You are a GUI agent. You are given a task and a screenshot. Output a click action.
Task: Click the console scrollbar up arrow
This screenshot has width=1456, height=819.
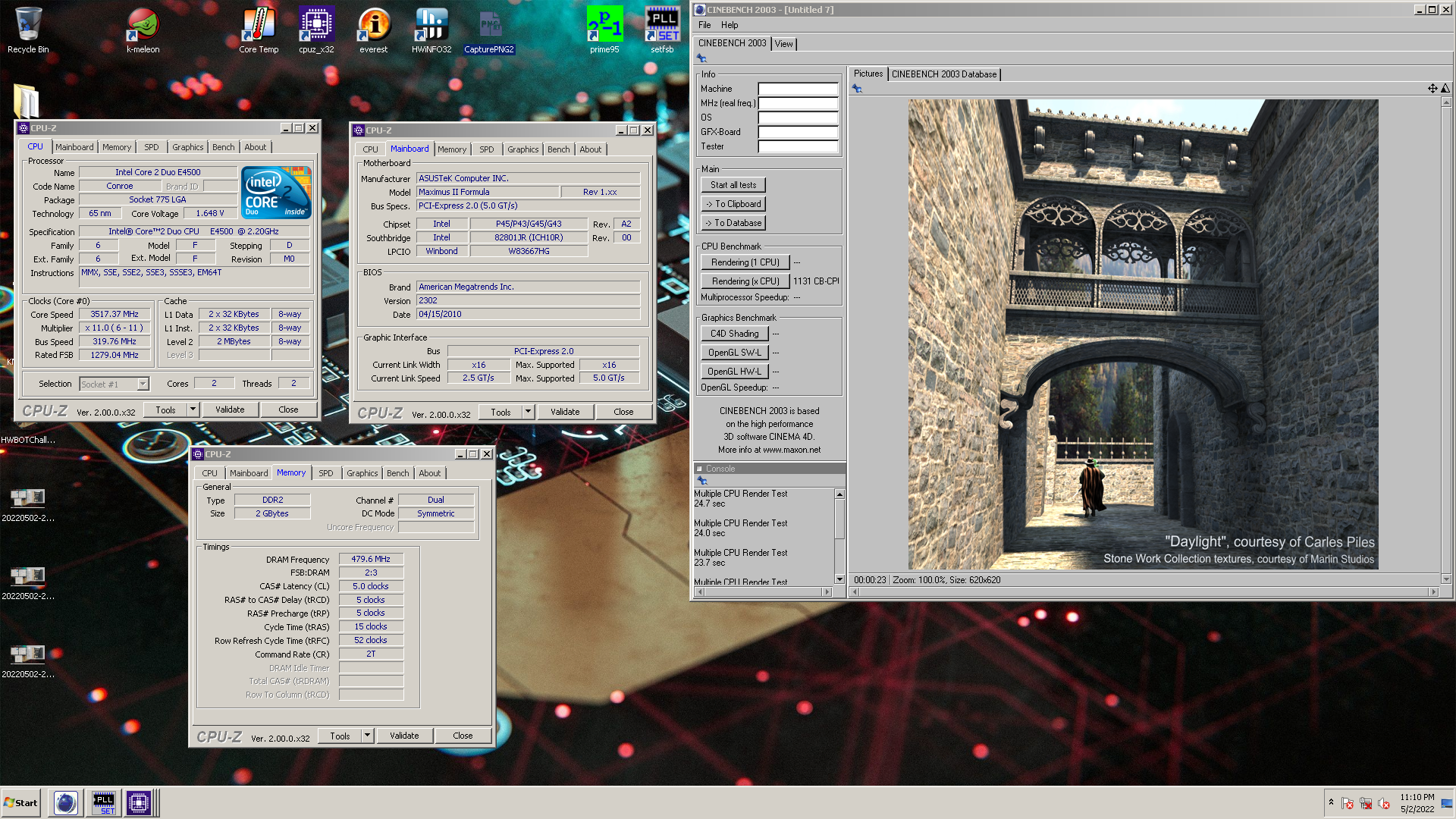point(839,494)
